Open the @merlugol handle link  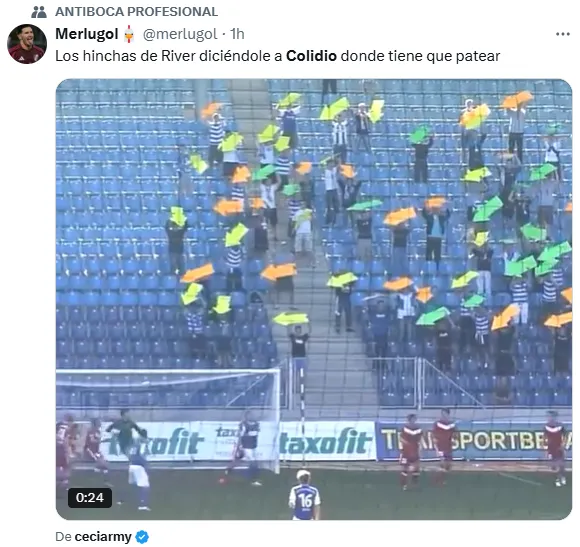tap(180, 34)
